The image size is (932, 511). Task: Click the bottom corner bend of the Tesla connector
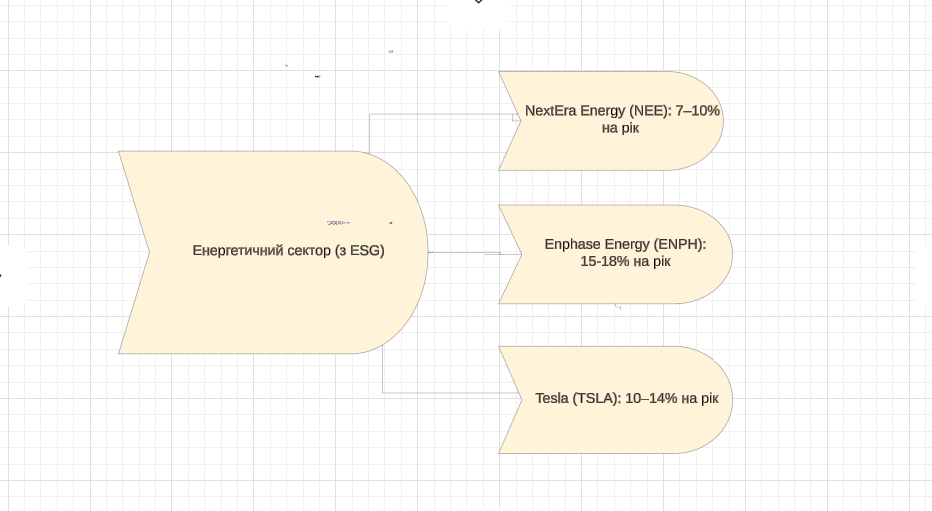(383, 393)
